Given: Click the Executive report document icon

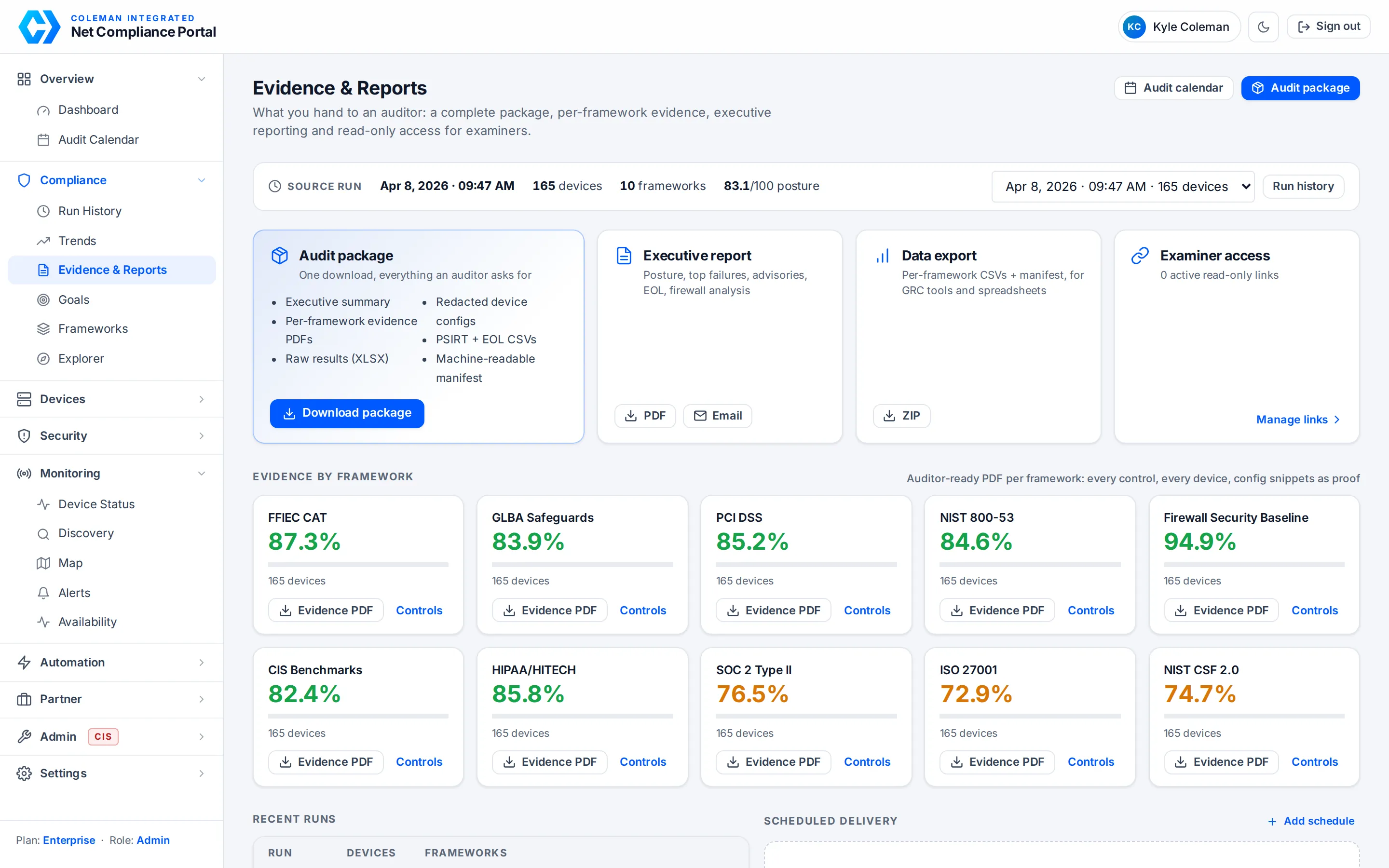Looking at the screenshot, I should pos(624,256).
